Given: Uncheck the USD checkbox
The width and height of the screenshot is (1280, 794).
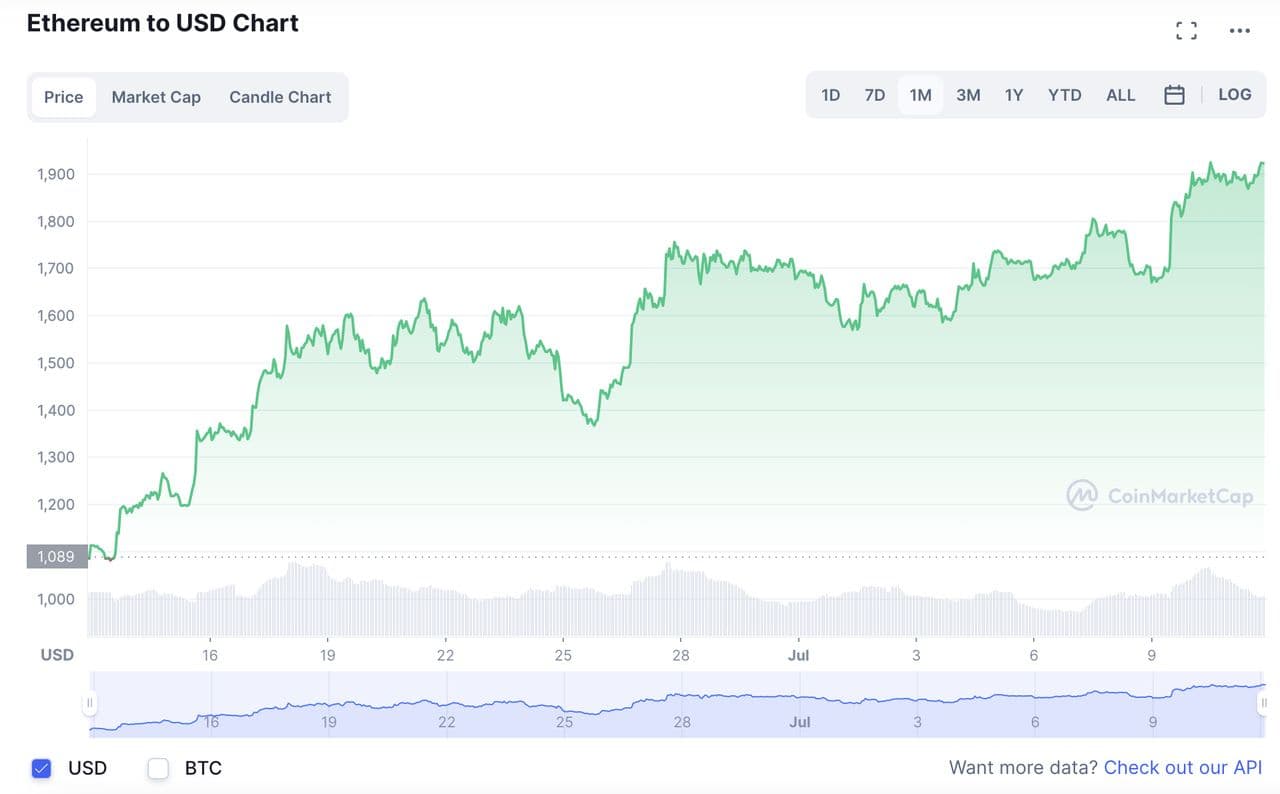Looking at the screenshot, I should click(41, 768).
